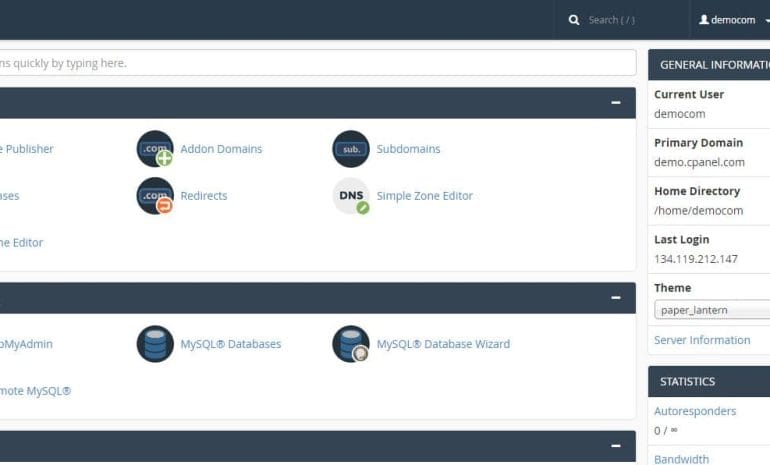Click the magnifier search icon in header
Viewport: 770px width, 465px height.
[x=574, y=20]
